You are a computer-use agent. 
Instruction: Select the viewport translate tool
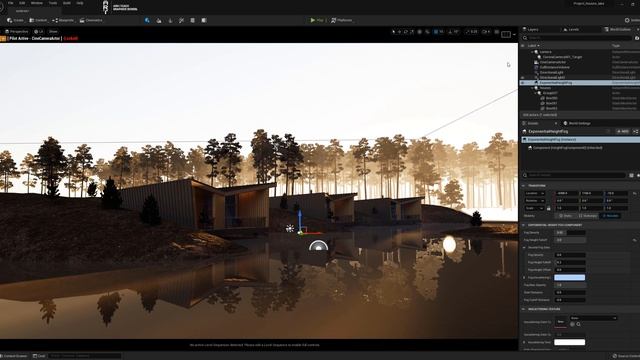(400, 31)
